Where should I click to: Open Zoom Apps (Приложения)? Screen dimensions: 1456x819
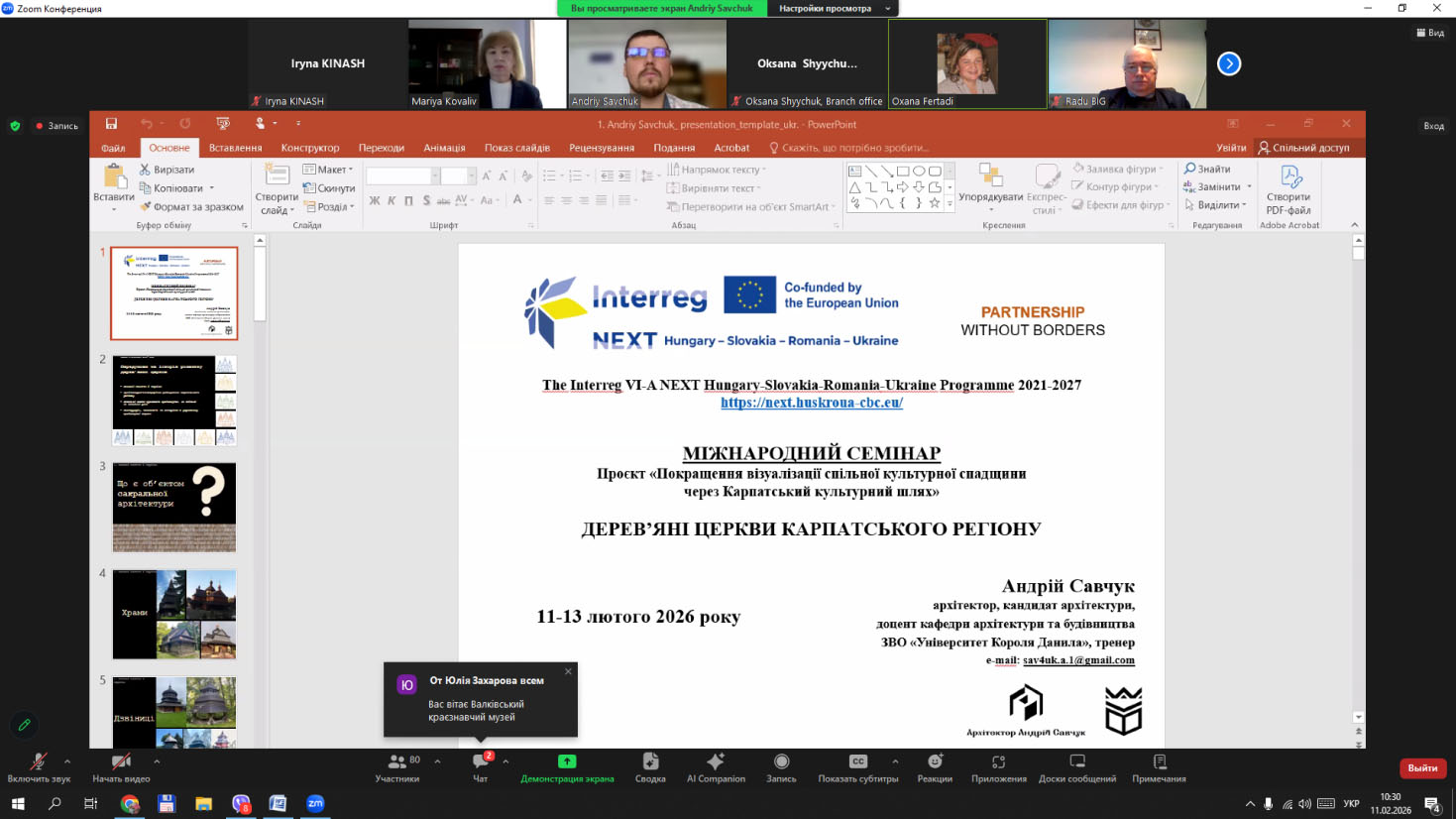click(x=998, y=765)
